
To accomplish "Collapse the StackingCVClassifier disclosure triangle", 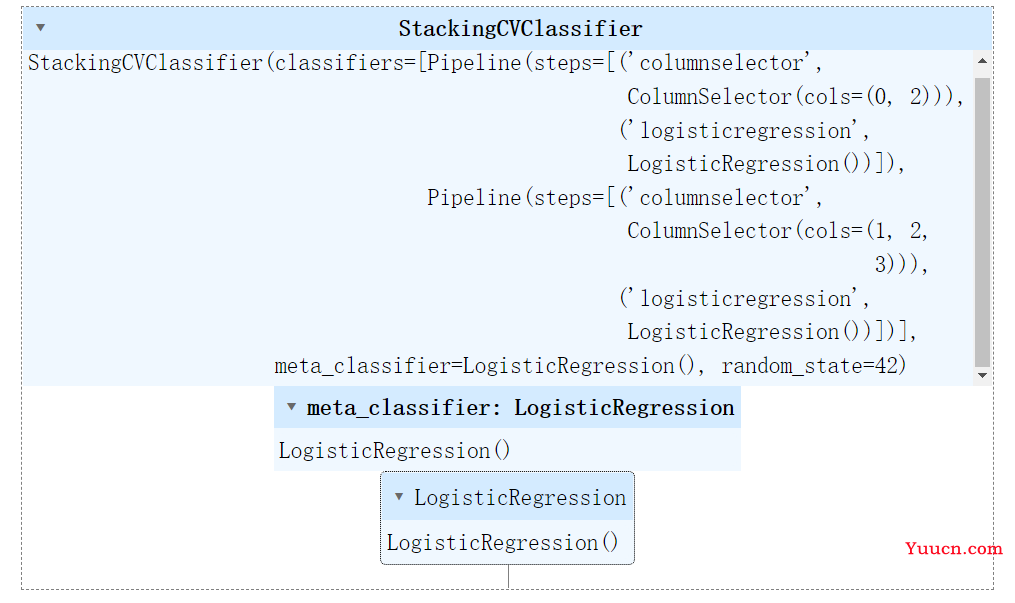I will [x=40, y=28].
